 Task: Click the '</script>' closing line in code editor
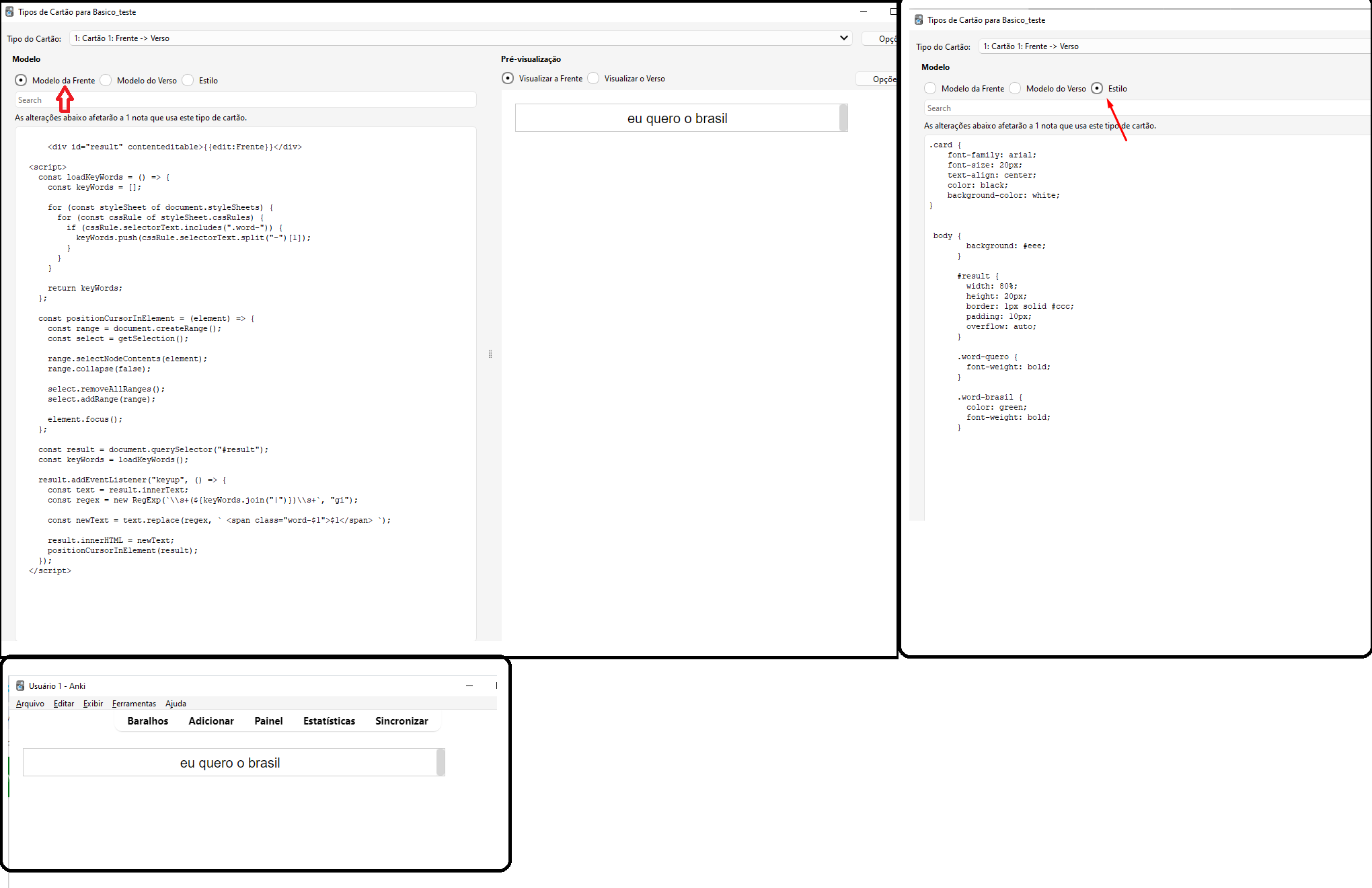point(50,570)
